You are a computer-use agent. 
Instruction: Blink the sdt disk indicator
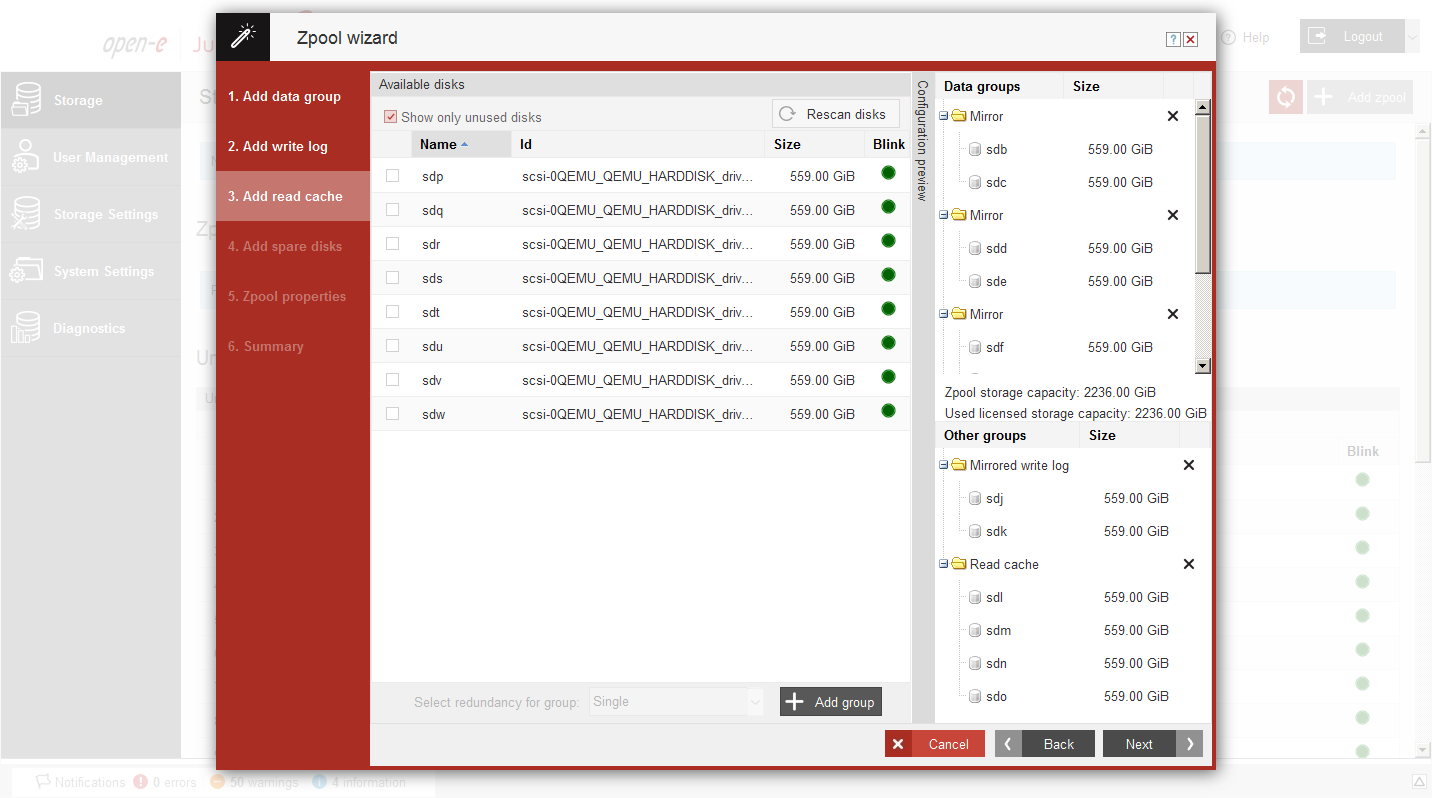click(888, 309)
